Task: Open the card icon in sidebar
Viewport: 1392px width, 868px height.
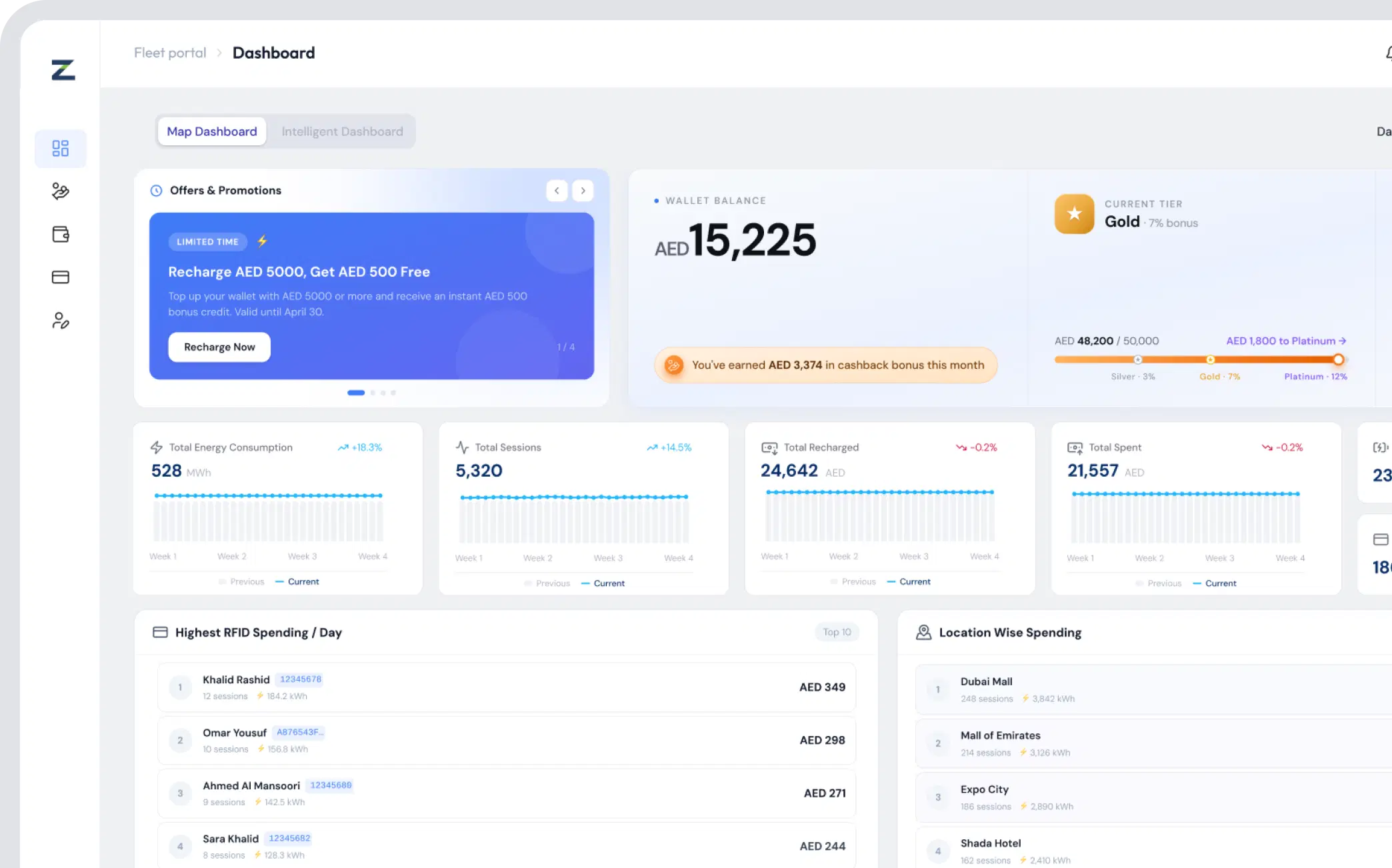Action: tap(61, 277)
